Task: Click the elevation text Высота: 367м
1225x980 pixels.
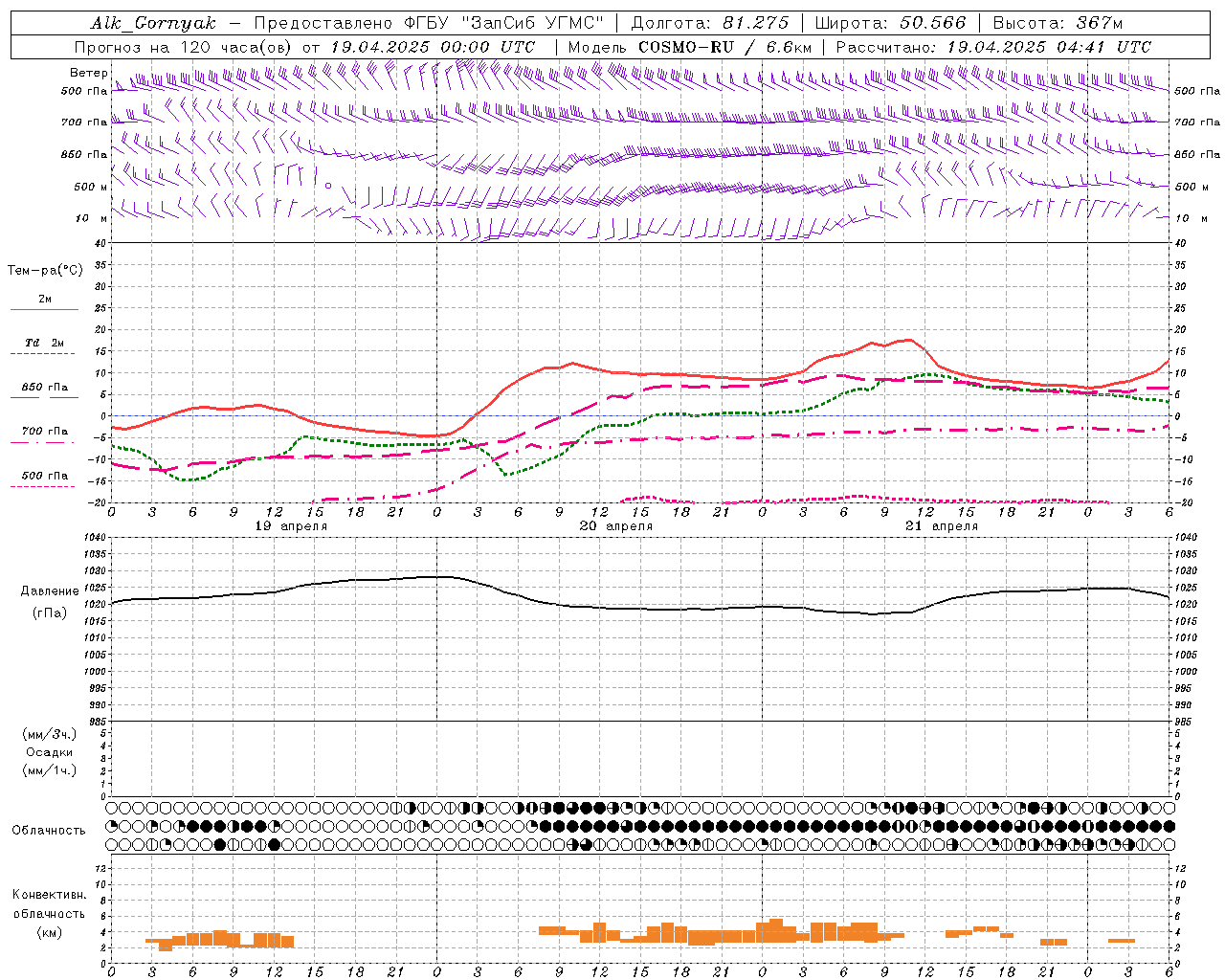Action: [x=1058, y=23]
